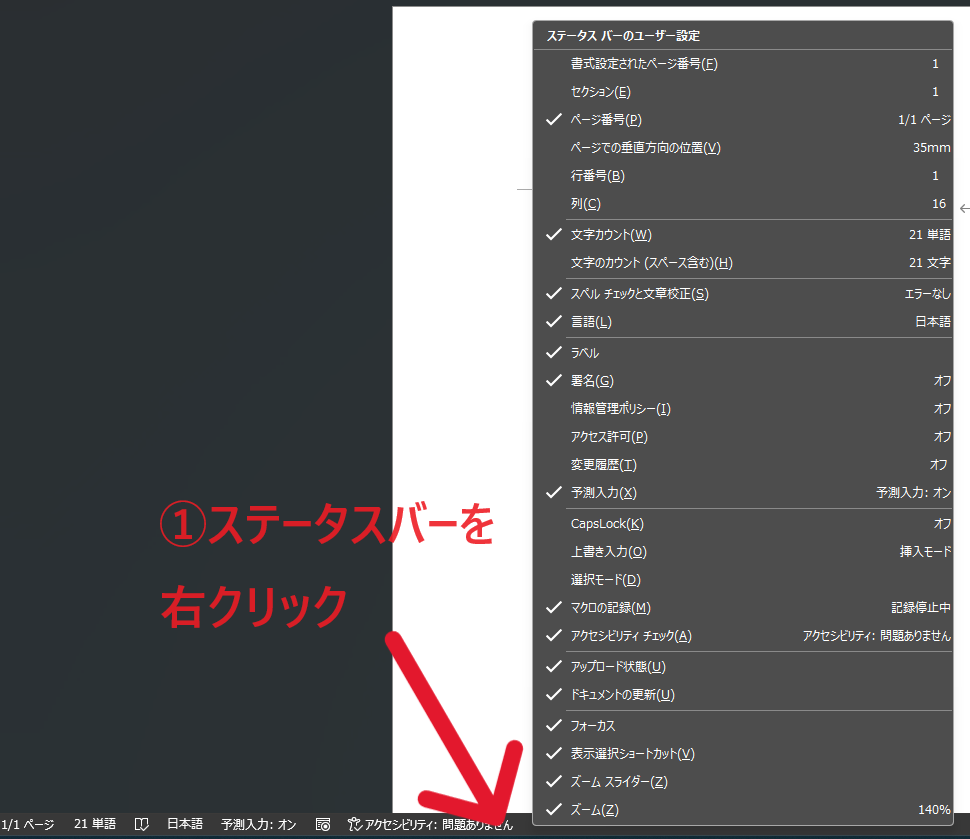Image resolution: width=970 pixels, height=839 pixels.
Task: Click the 日本語 language indicator in status bar
Action: pyautogui.click(x=185, y=824)
